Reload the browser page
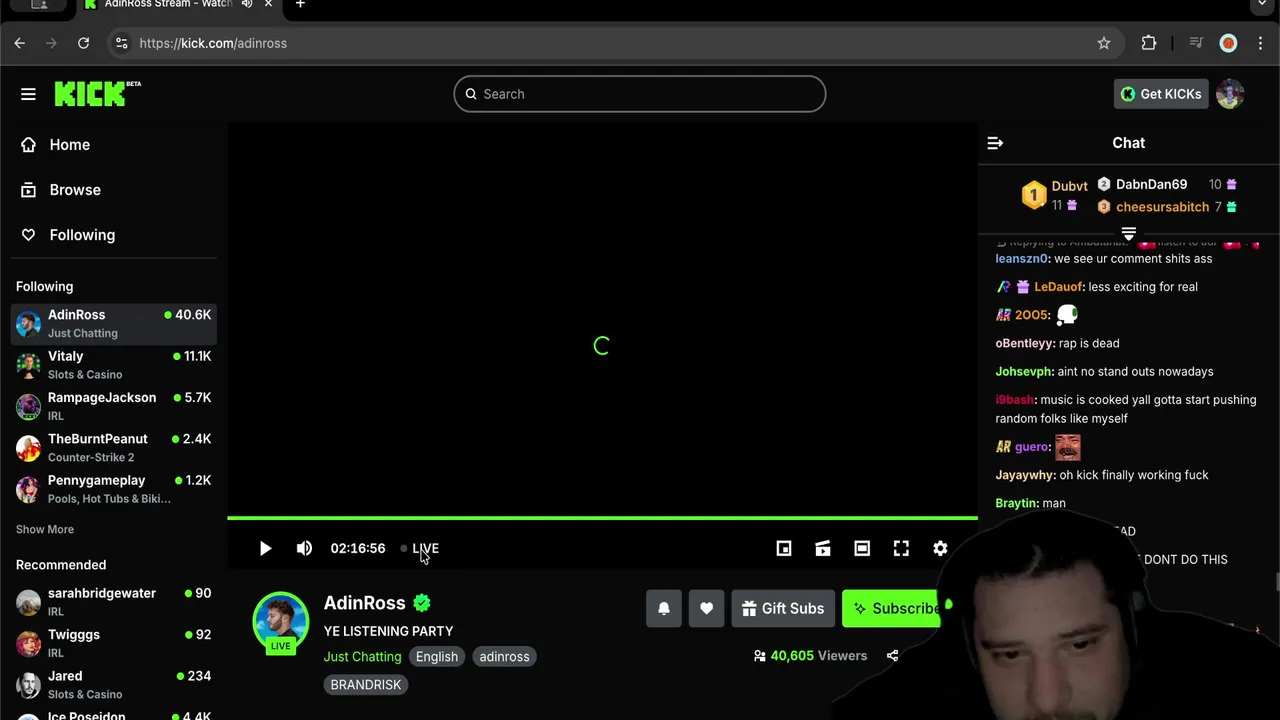Image resolution: width=1280 pixels, height=720 pixels. 83,43
